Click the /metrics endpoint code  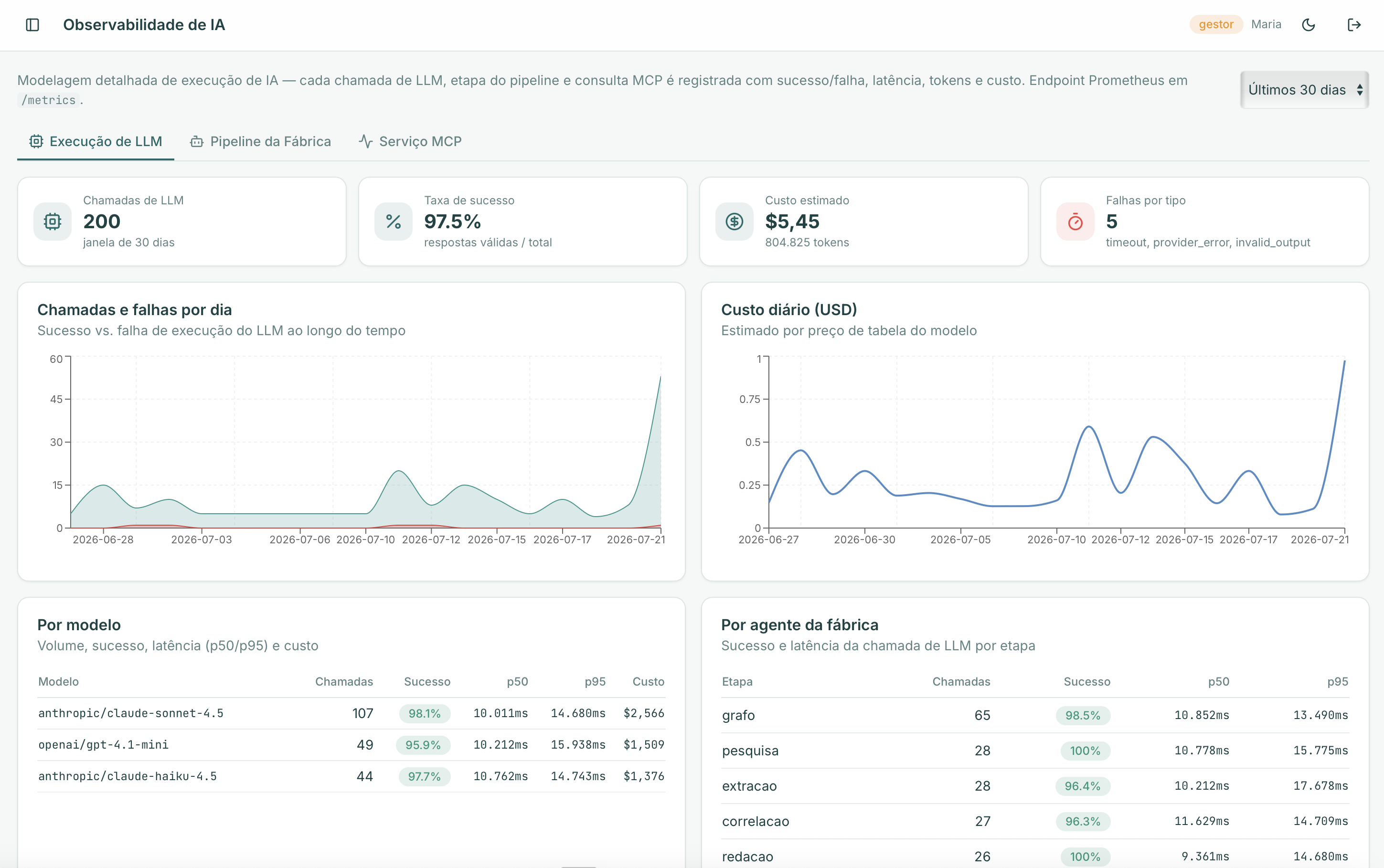(x=48, y=100)
